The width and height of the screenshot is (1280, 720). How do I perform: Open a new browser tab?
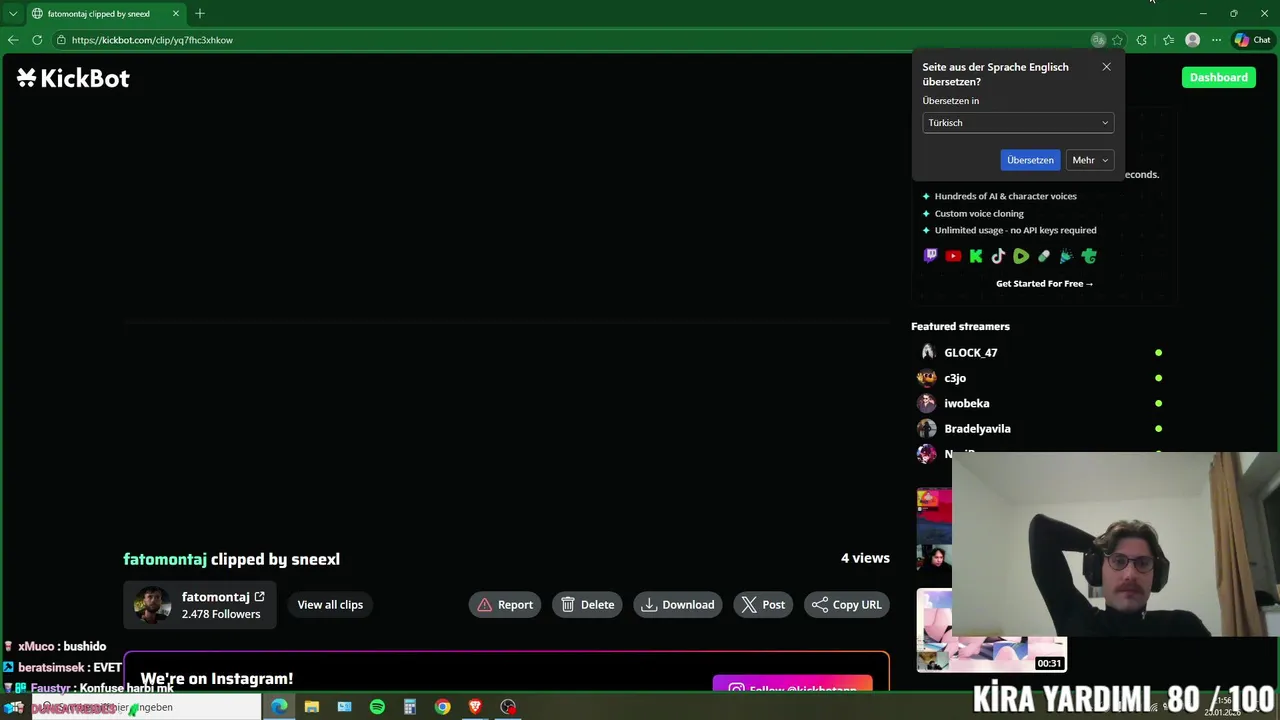click(200, 14)
